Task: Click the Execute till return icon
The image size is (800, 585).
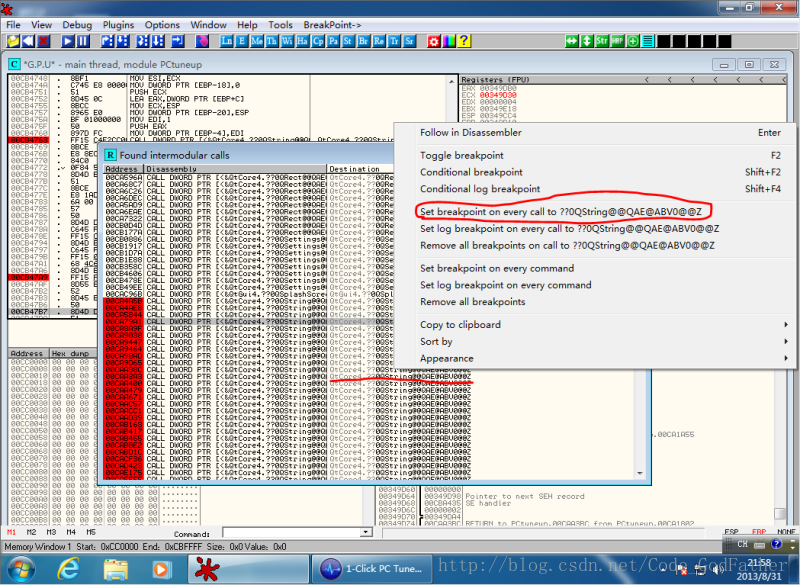Action: 178,41
